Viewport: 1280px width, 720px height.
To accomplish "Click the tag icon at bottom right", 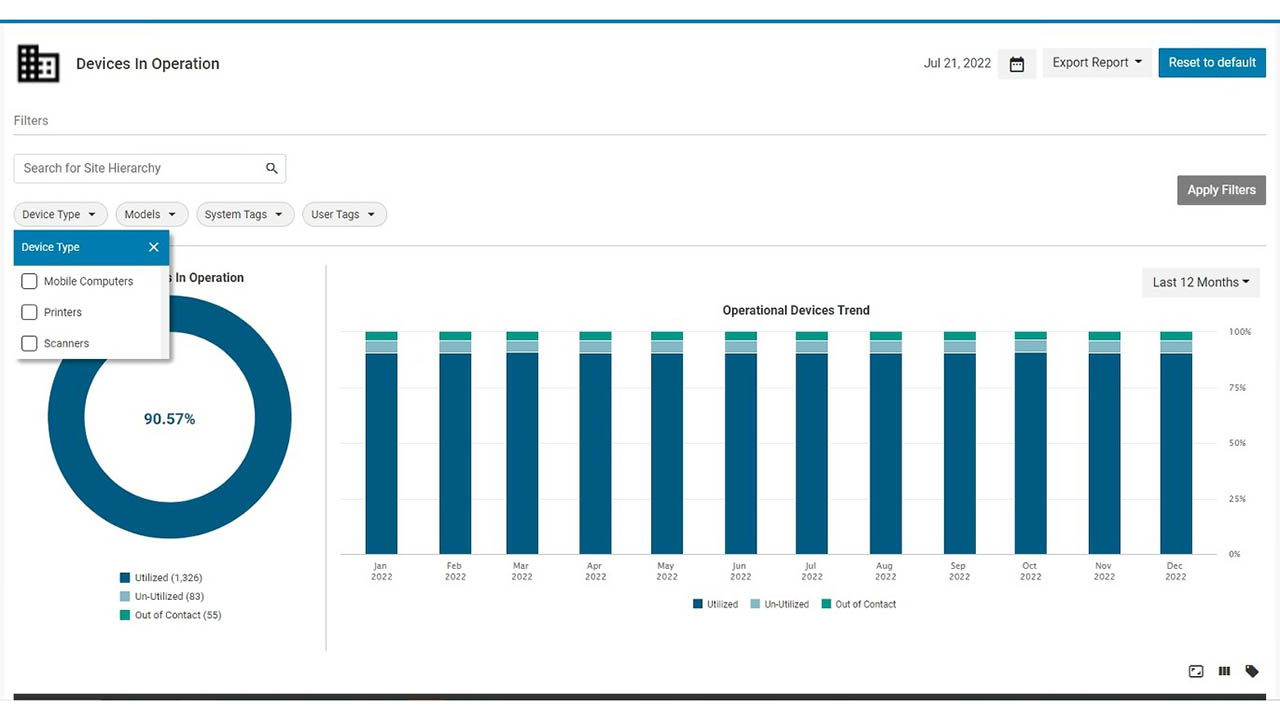I will tap(1252, 671).
